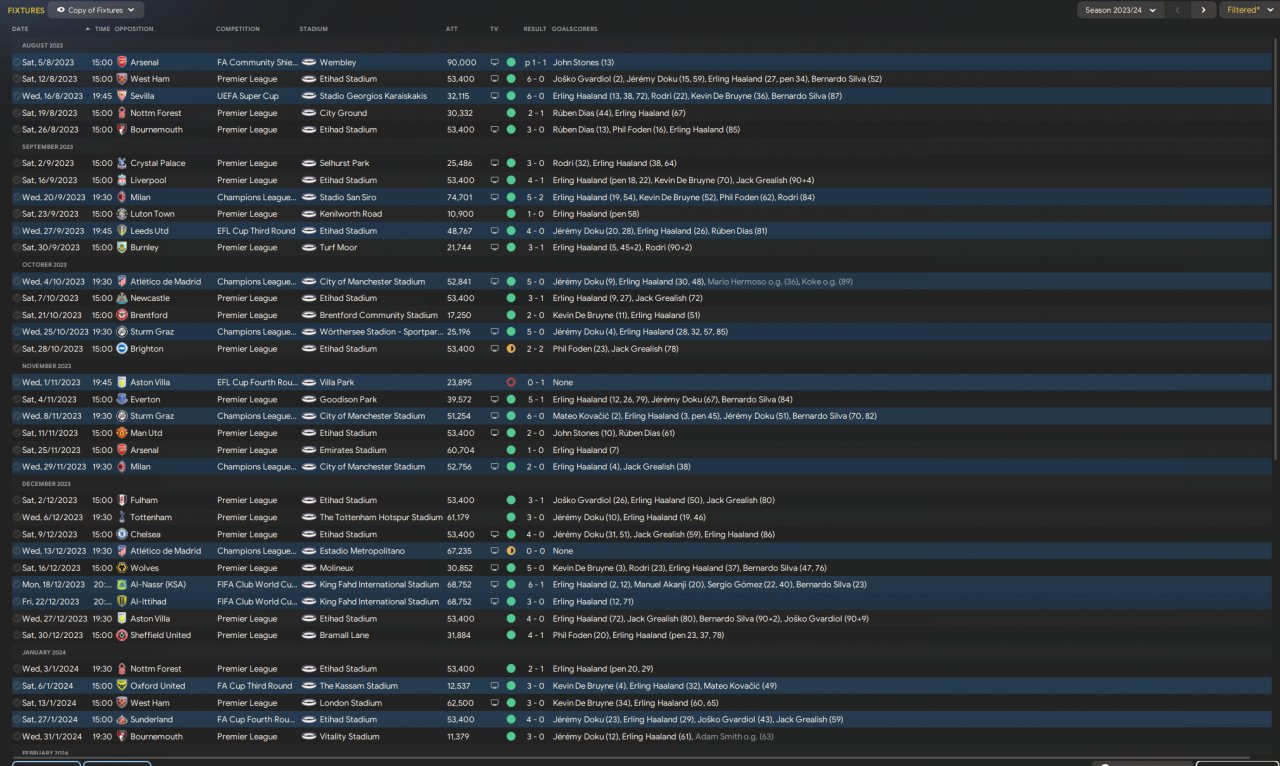Tick the row marker for Sat, 12/8/2023
Image resolution: width=1280 pixels, height=766 pixels.
pos(16,79)
